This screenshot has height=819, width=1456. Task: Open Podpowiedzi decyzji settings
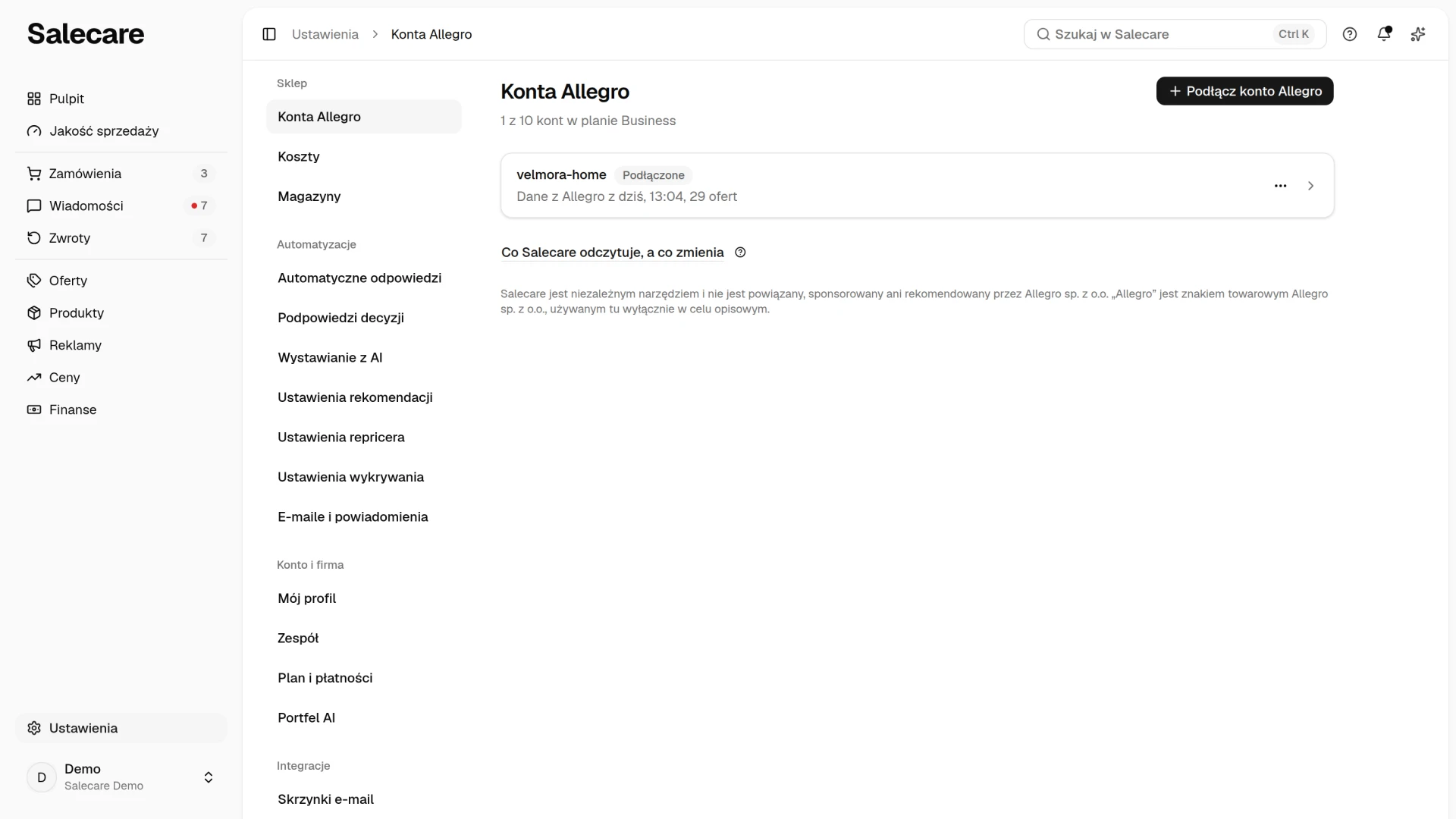[x=364, y=318]
